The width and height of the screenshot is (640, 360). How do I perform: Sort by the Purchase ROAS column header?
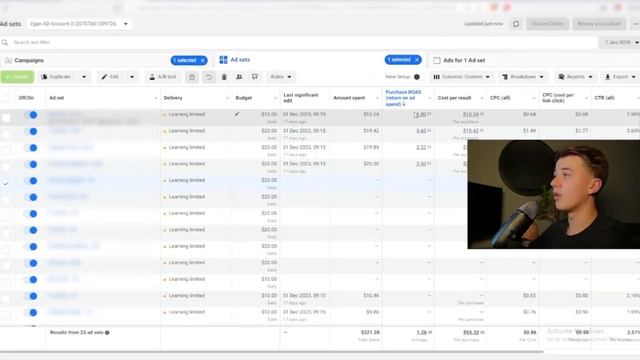click(x=403, y=98)
